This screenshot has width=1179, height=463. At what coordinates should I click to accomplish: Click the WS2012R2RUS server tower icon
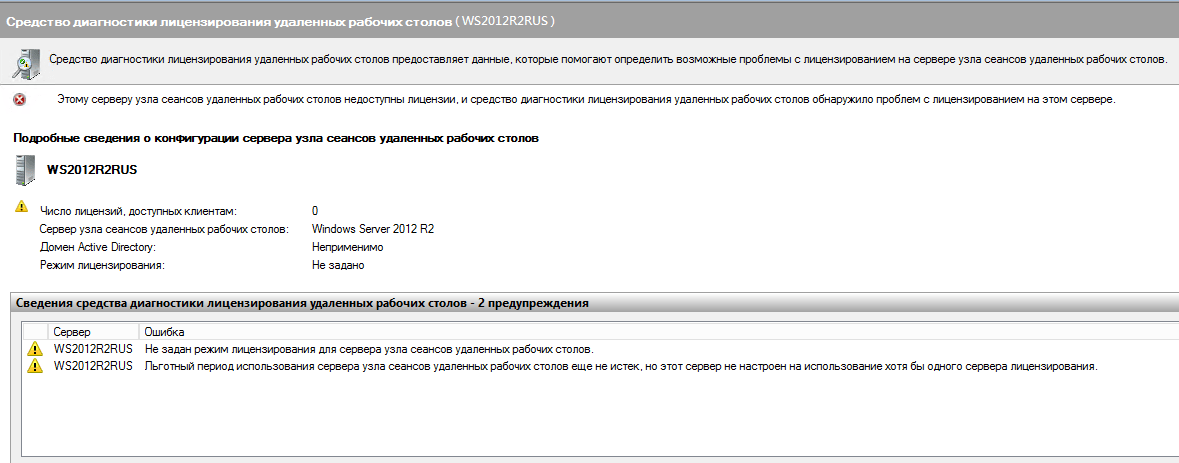coord(24,170)
